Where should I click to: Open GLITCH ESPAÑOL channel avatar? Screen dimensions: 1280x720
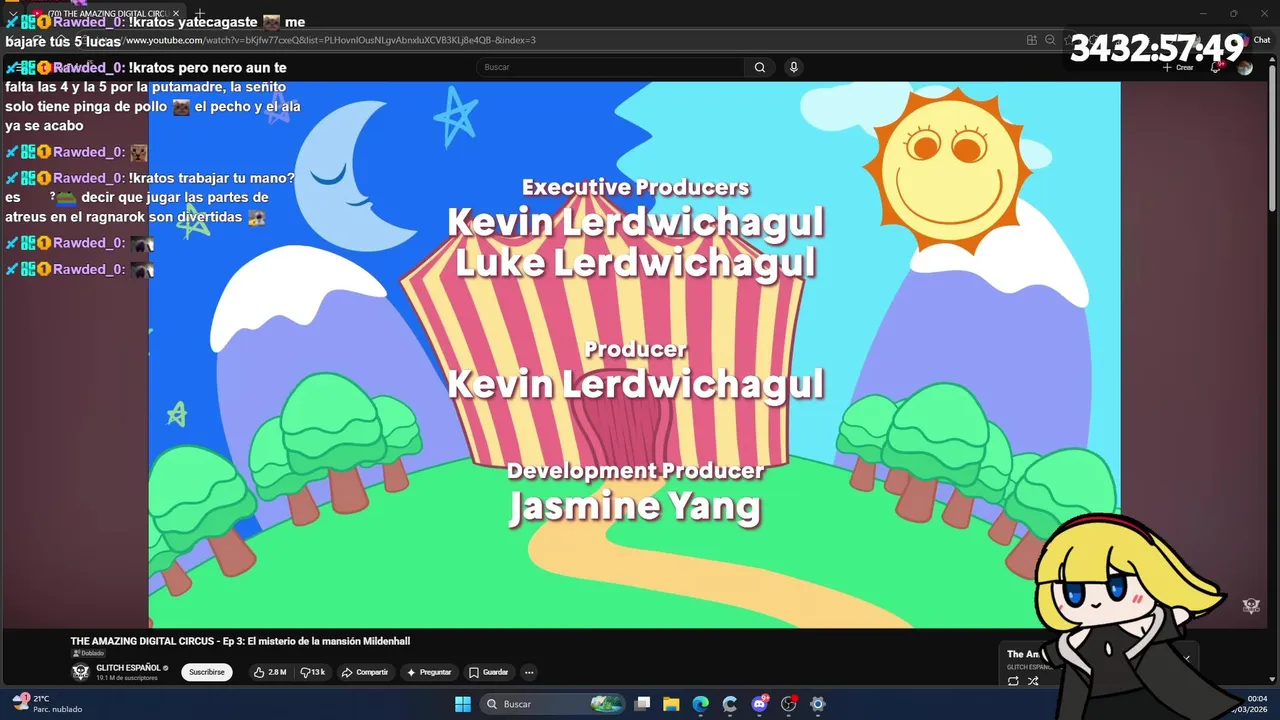(x=80, y=672)
